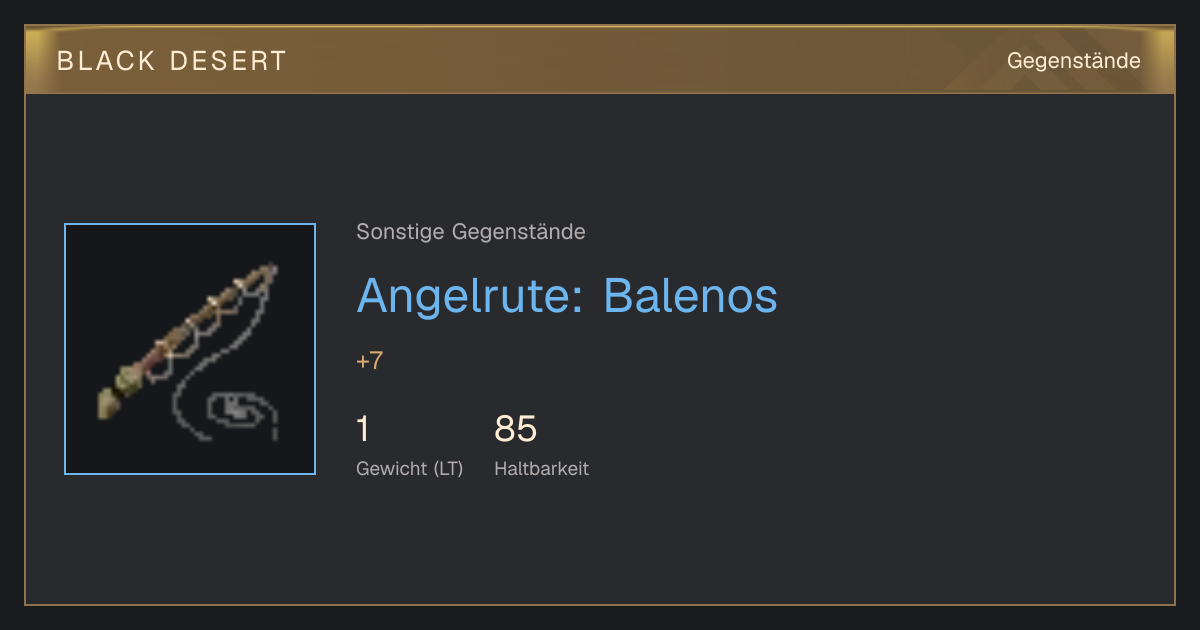Click the BLACK DESERT logo text
This screenshot has width=1200, height=630.
(172, 61)
